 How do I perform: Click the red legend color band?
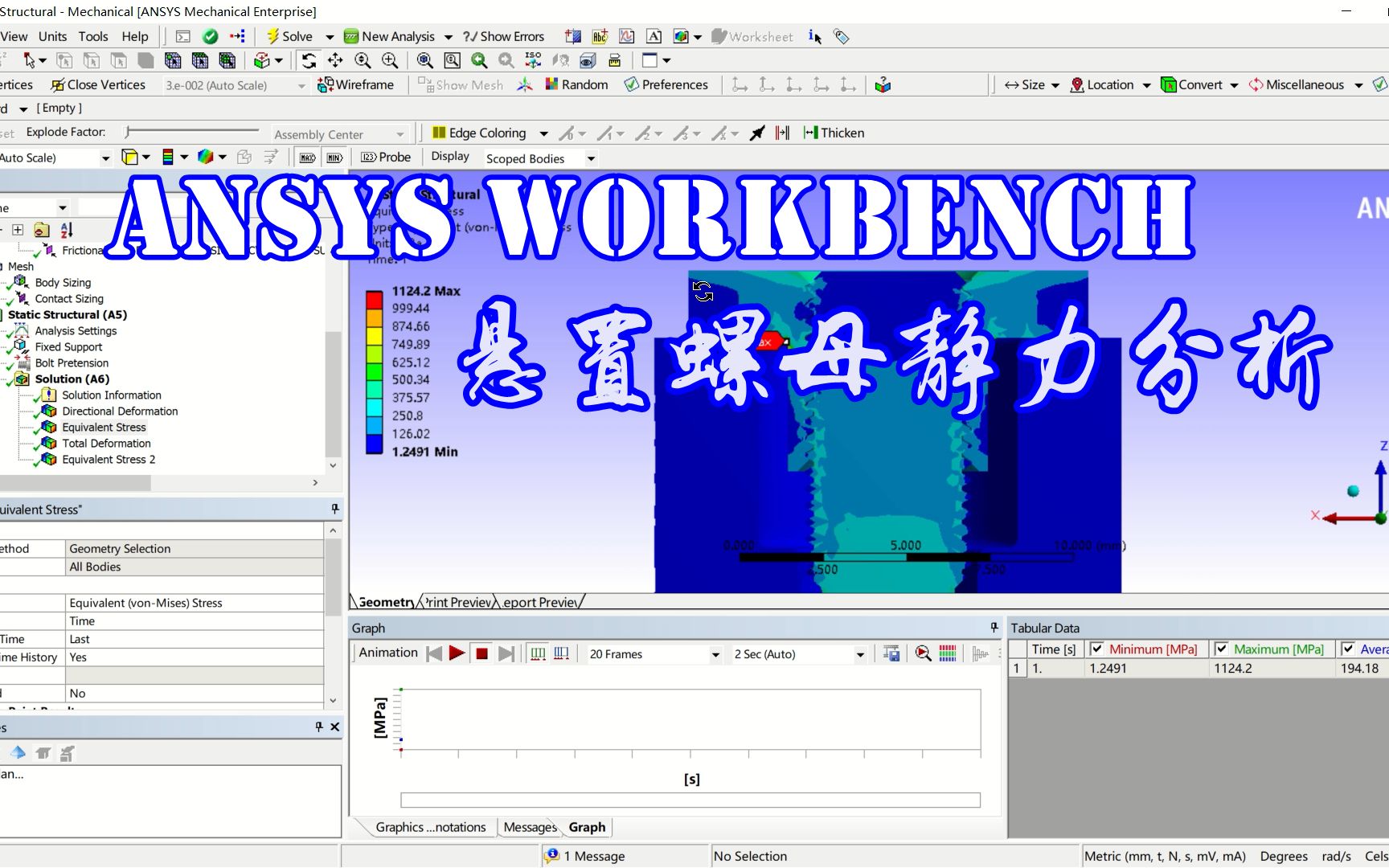(x=375, y=300)
